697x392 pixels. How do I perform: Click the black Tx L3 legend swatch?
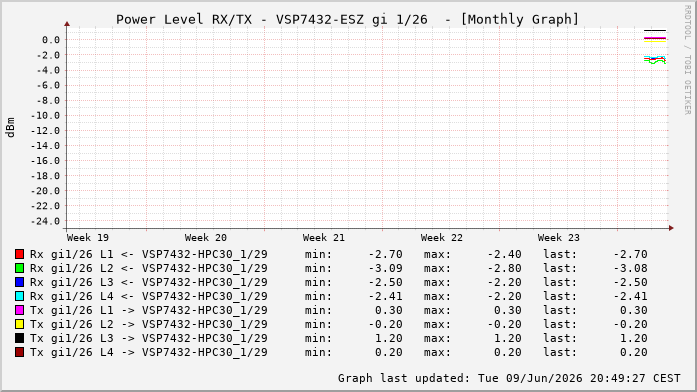pyautogui.click(x=19, y=338)
